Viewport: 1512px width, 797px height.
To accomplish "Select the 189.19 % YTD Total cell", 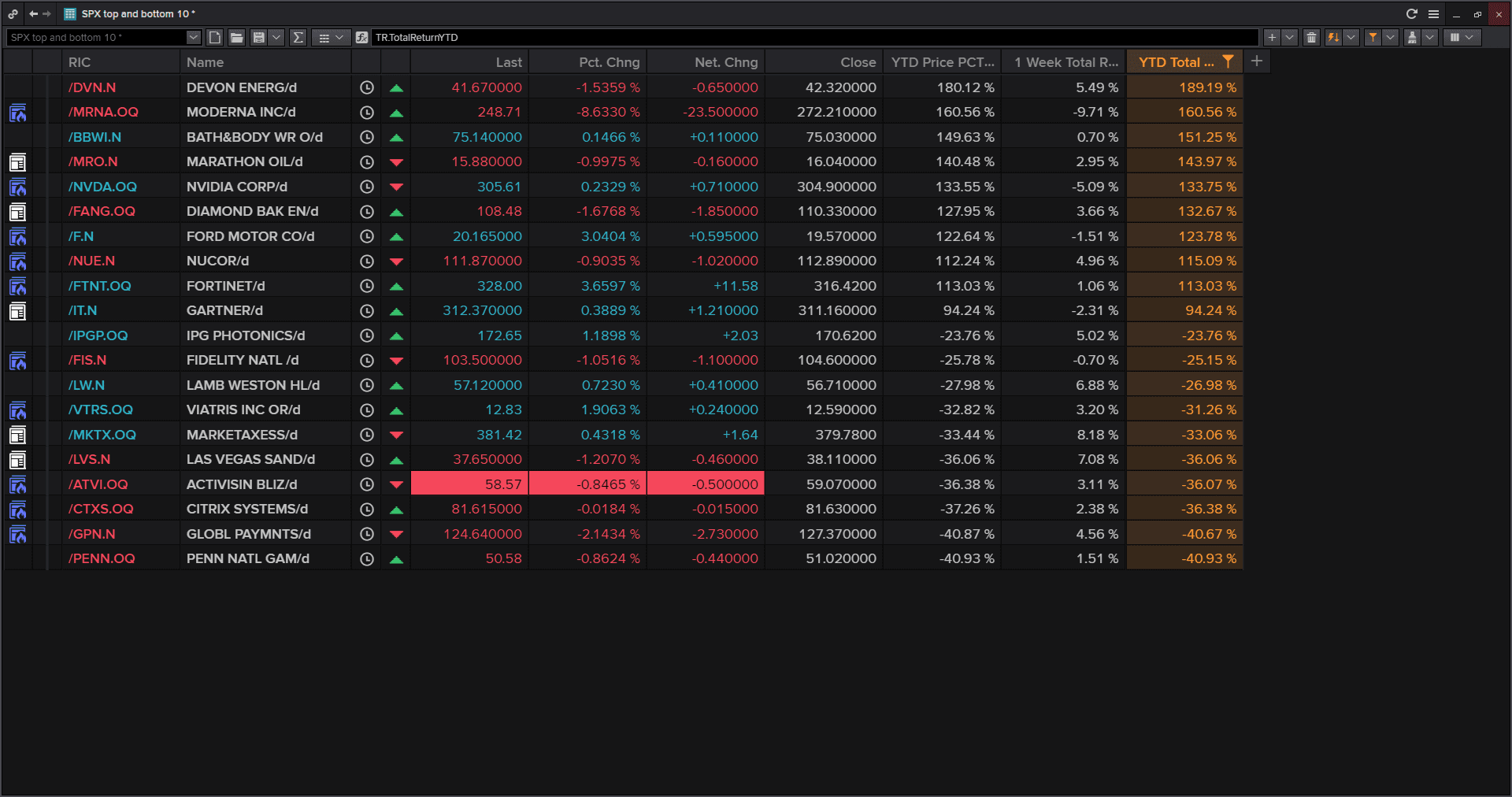I will (x=1184, y=87).
